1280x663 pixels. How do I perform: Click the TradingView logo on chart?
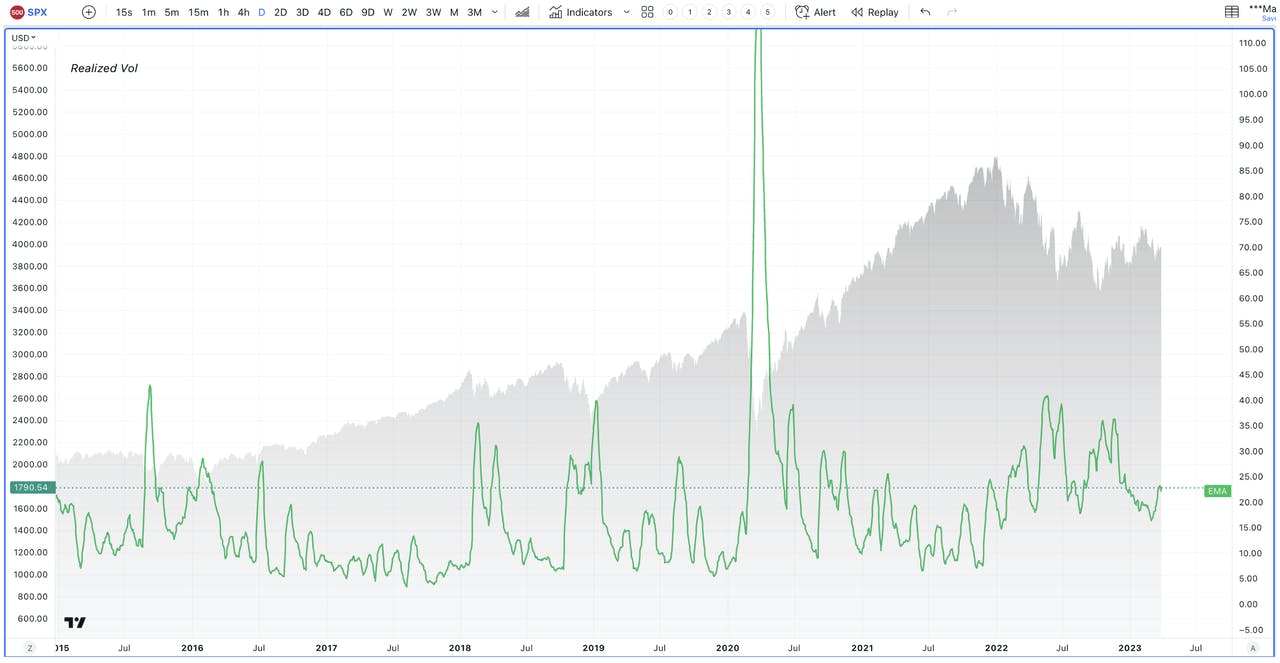pos(75,622)
